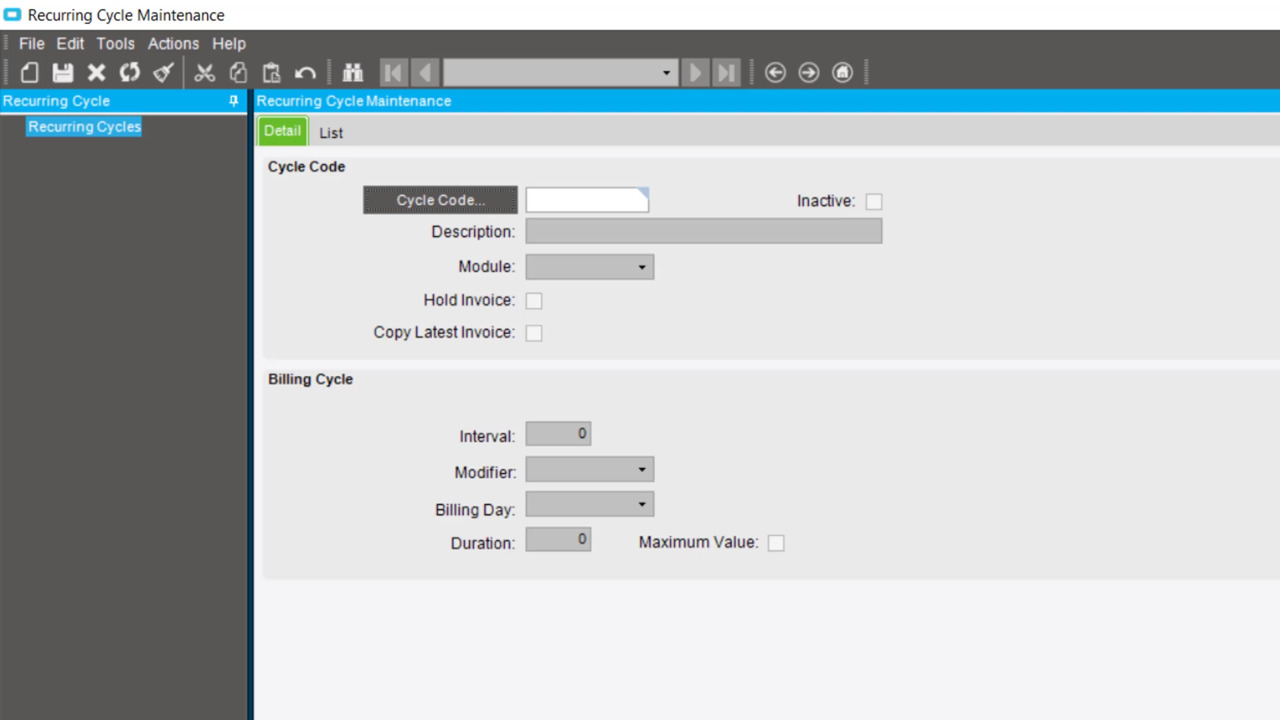
Task: Switch to the List tab
Action: (331, 131)
